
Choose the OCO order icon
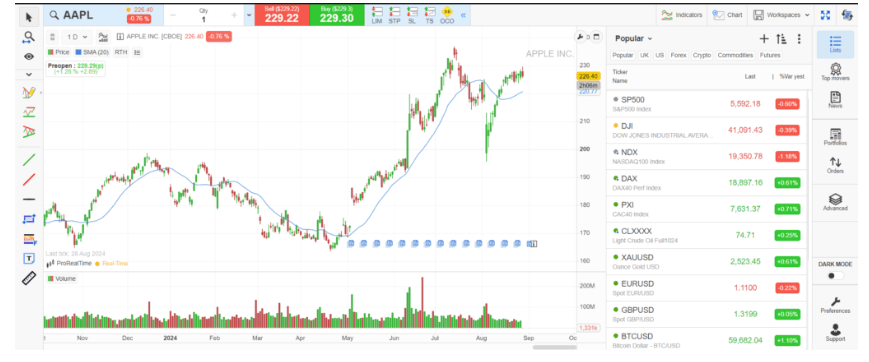point(447,16)
